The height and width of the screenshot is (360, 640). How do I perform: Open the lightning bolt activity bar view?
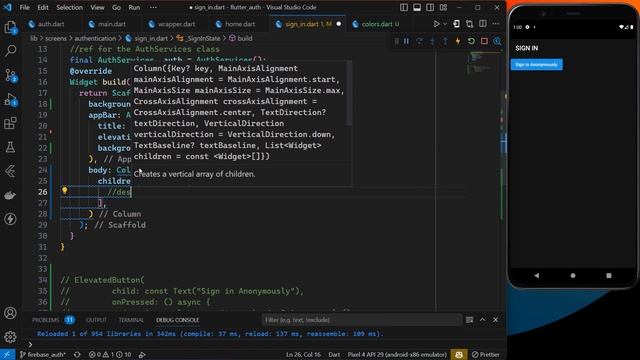coord(10,219)
